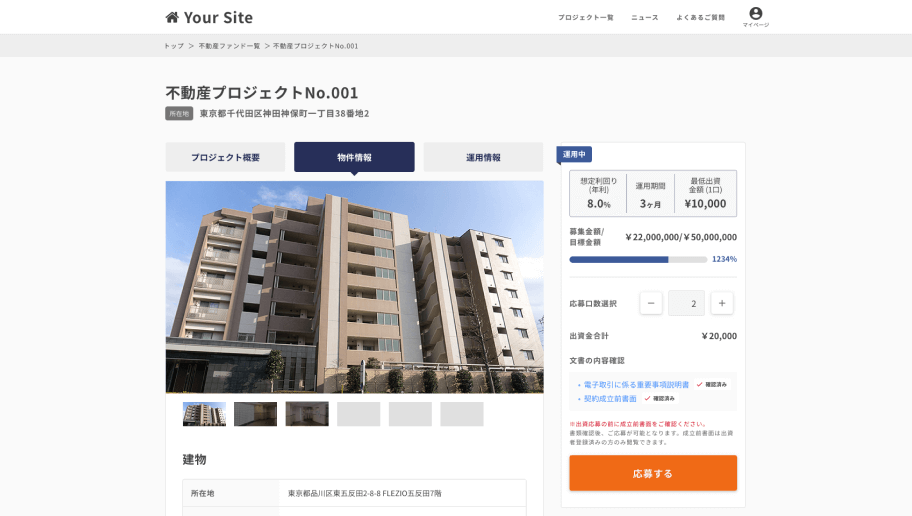
Task: Click the funding progress bar
Action: coord(638,259)
